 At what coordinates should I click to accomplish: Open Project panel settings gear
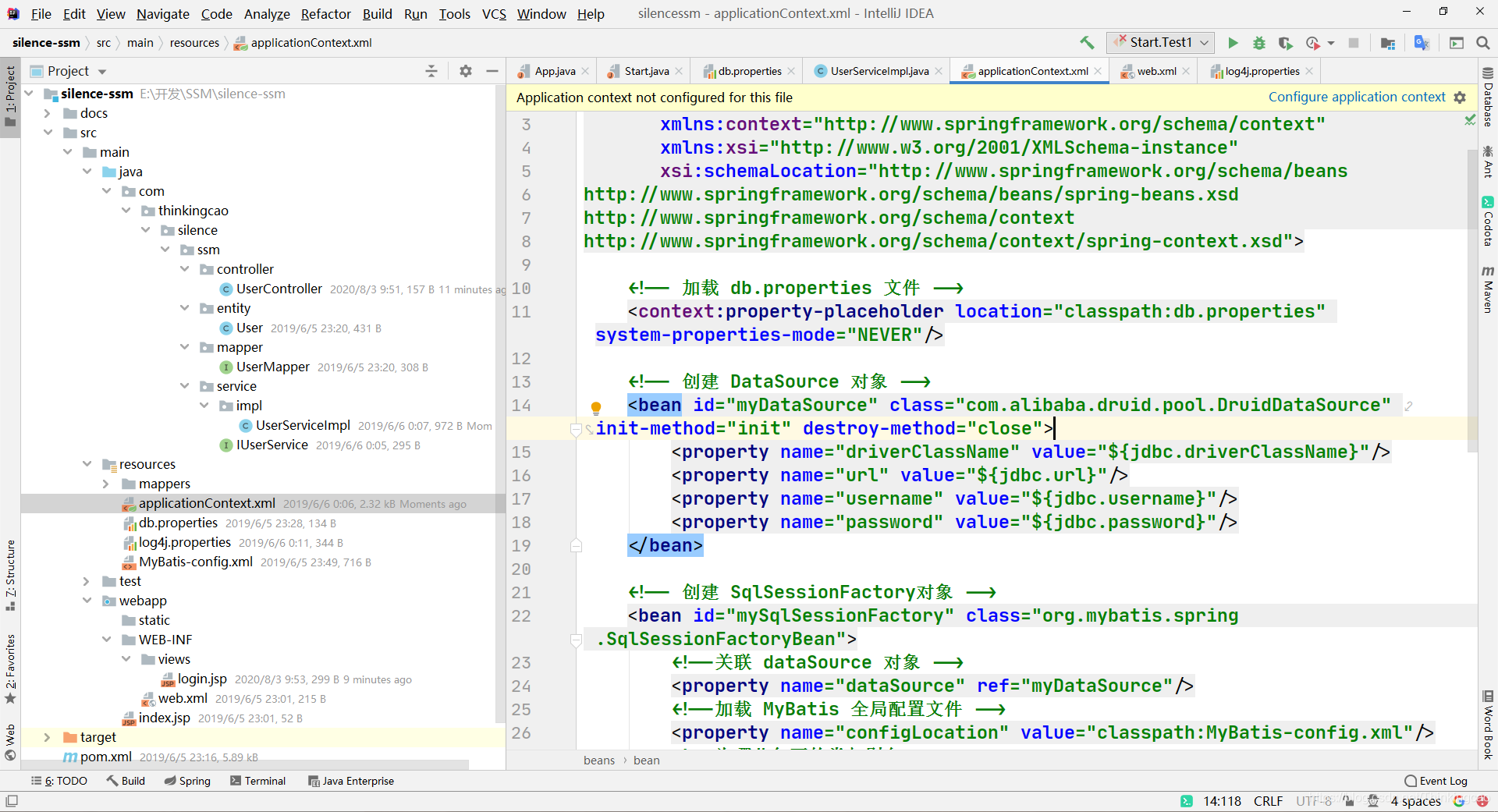466,71
